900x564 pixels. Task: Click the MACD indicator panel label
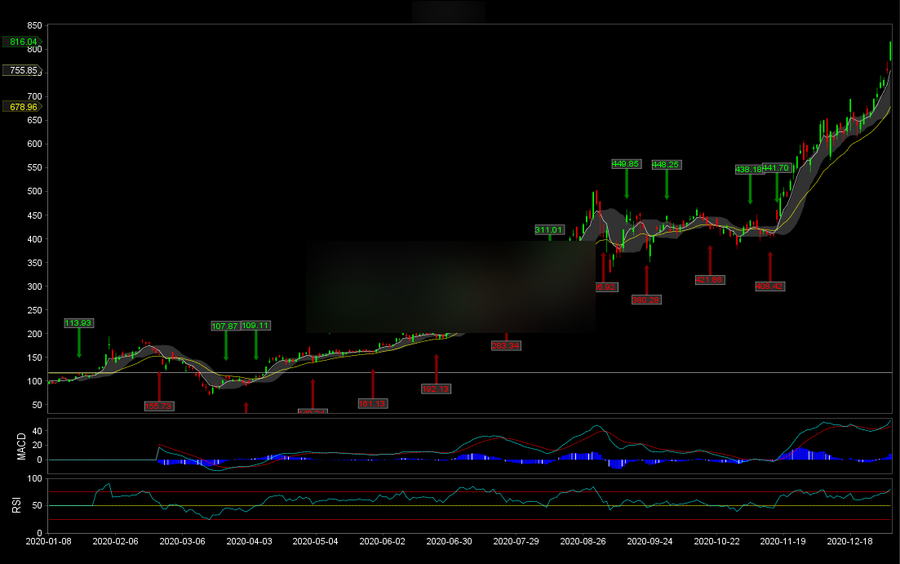click(x=21, y=447)
